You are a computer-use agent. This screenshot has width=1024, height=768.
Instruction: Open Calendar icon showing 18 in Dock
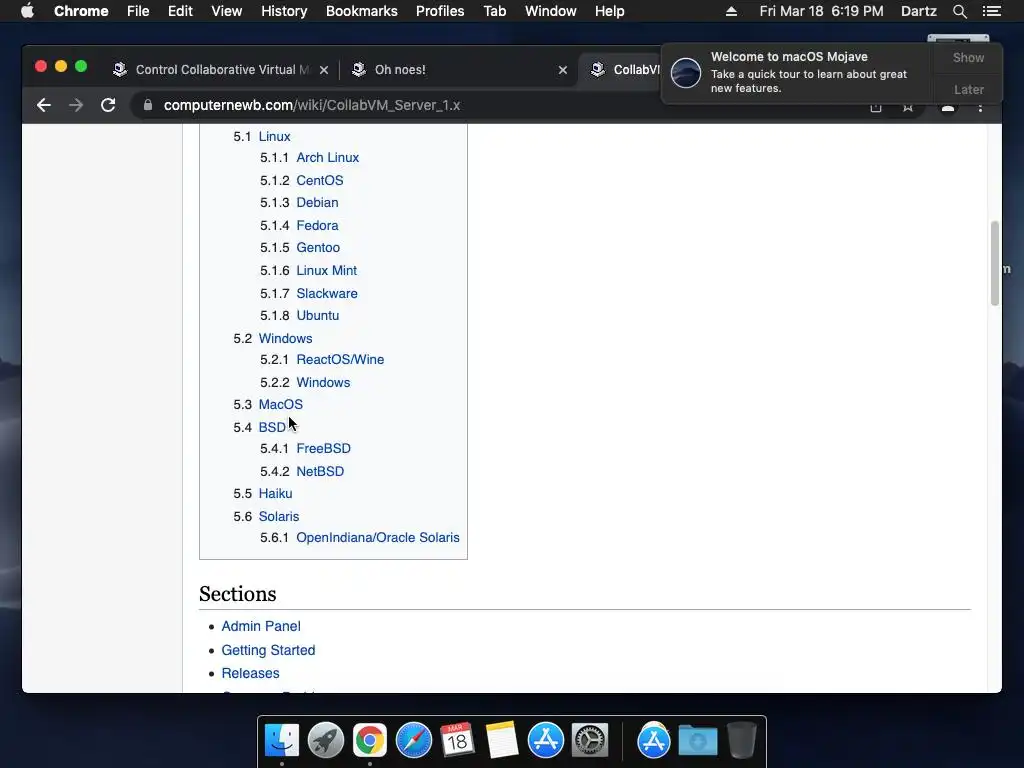tap(458, 741)
